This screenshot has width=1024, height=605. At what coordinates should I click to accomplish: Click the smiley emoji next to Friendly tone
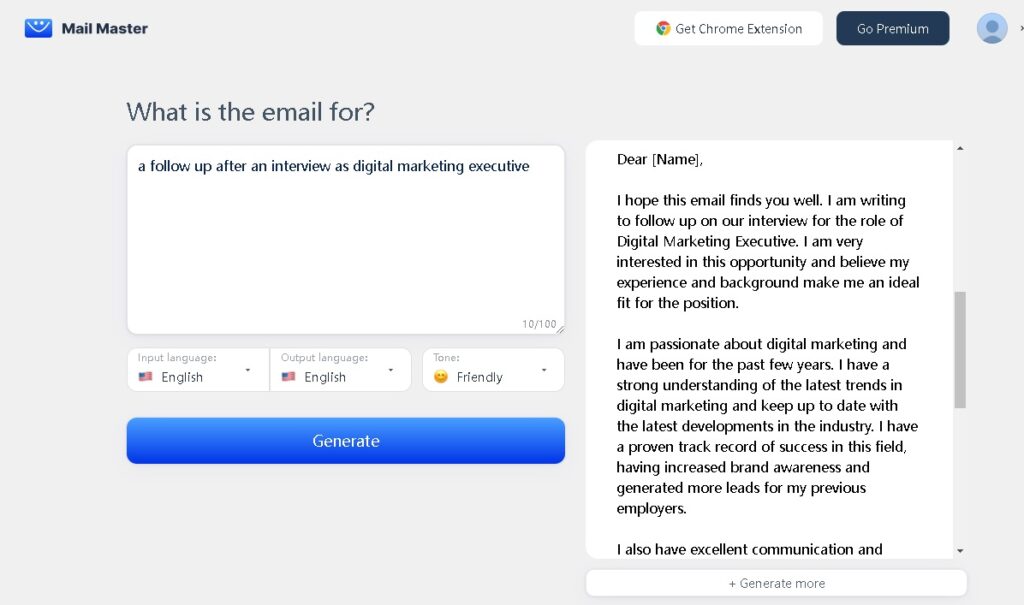click(441, 377)
